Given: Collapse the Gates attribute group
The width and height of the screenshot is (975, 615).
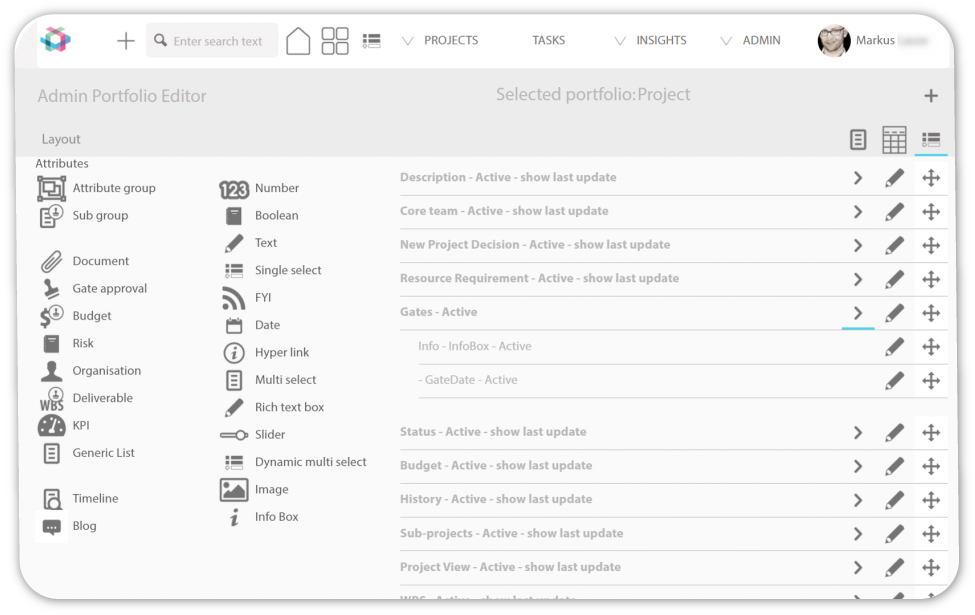Looking at the screenshot, I should [858, 313].
